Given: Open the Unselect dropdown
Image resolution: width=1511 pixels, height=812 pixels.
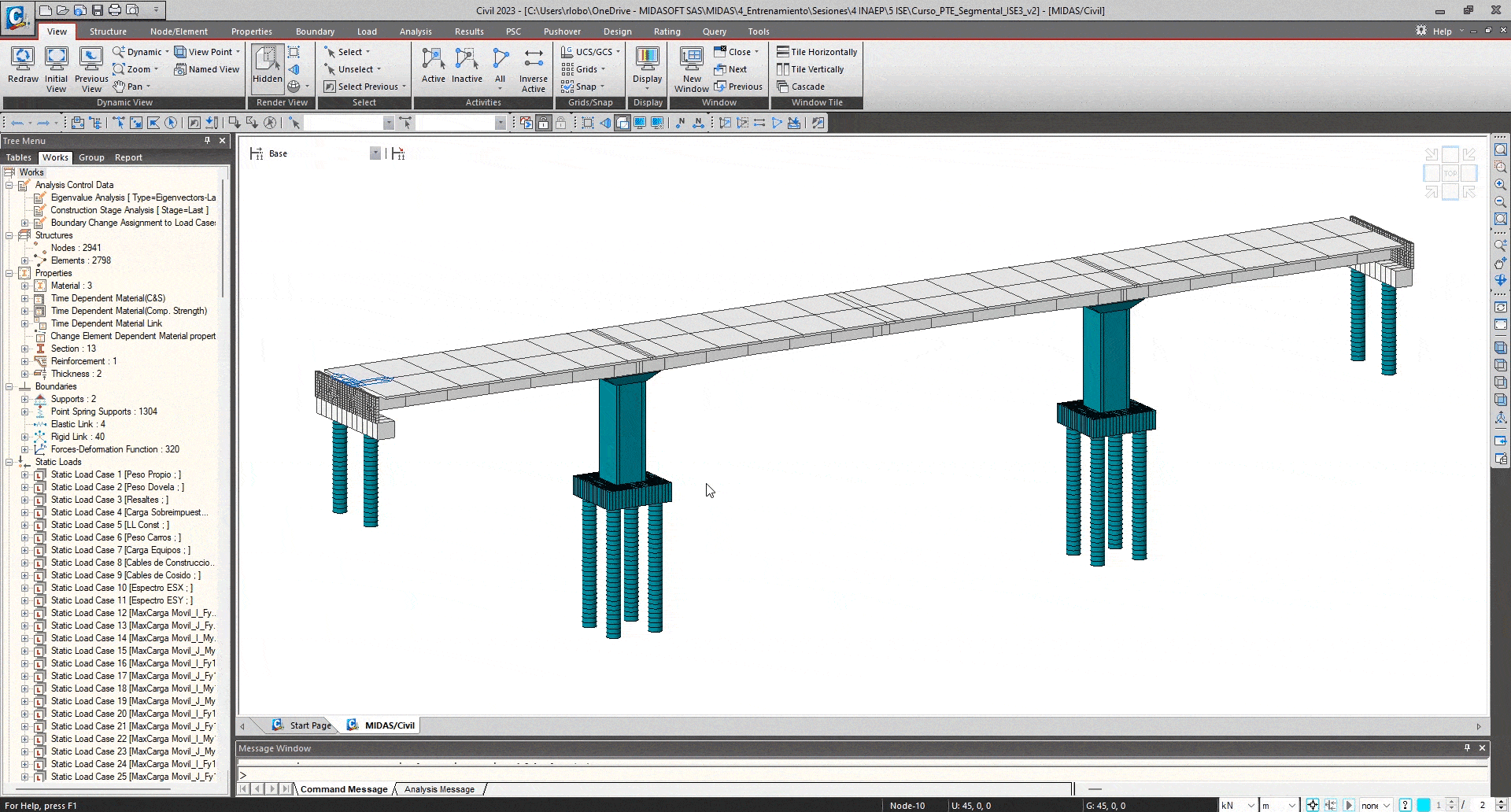Looking at the screenshot, I should click(x=353, y=69).
